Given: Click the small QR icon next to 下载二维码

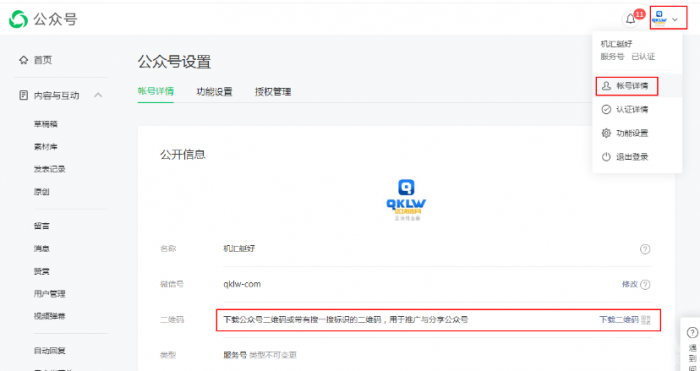Looking at the screenshot, I should click(x=646, y=320).
